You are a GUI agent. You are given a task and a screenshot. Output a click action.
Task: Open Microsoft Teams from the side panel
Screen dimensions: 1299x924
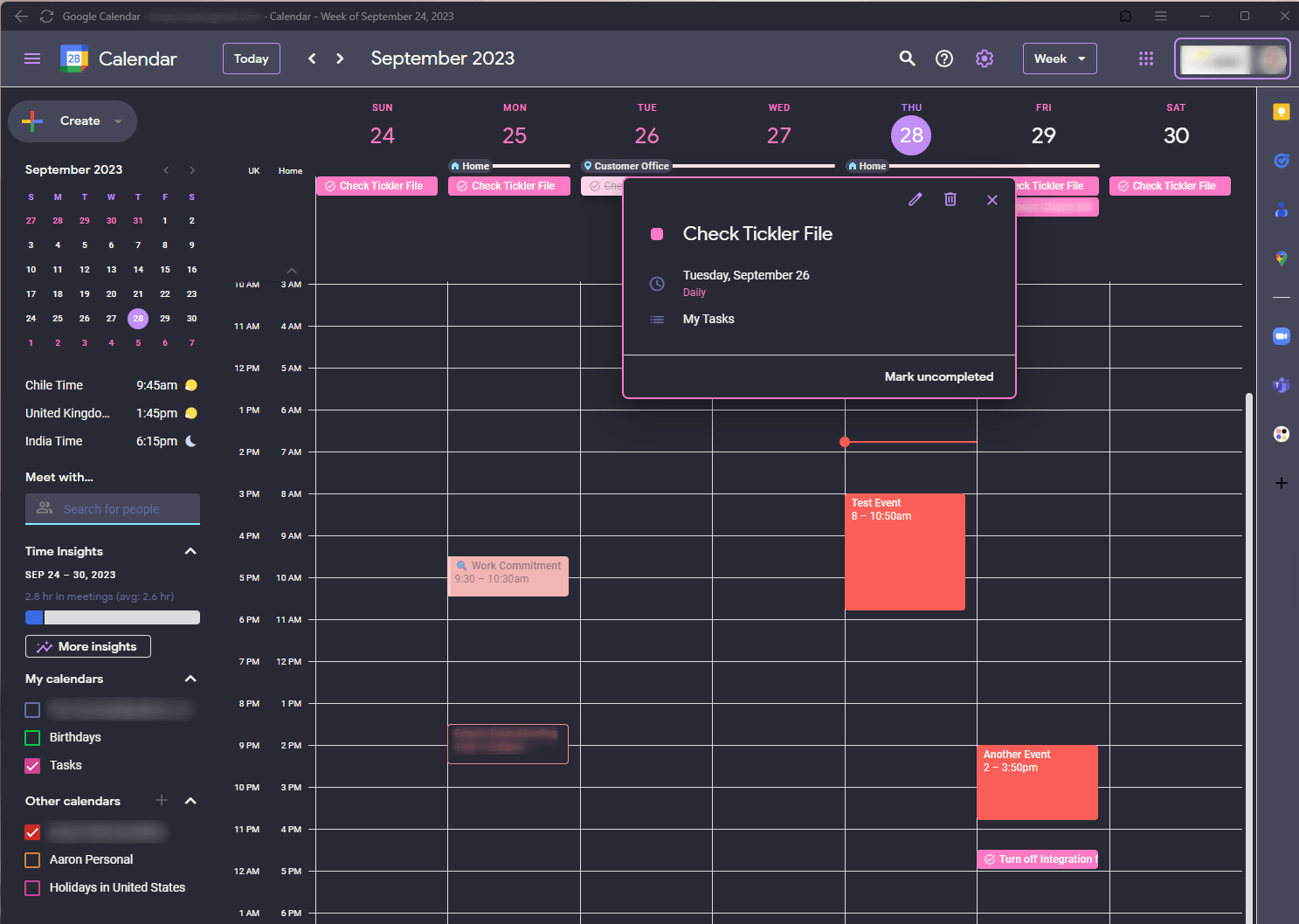pos(1281,384)
